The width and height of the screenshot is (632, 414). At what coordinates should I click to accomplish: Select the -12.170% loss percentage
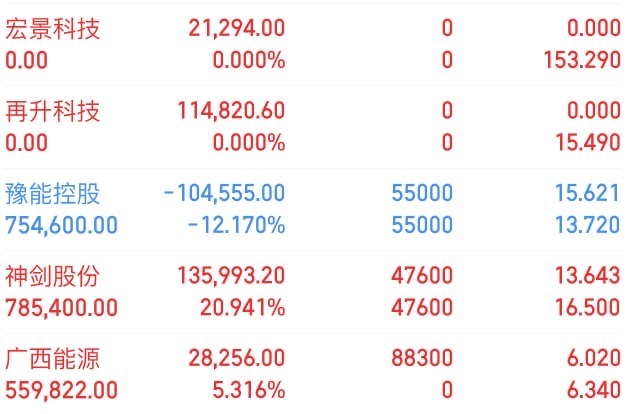pos(237,225)
